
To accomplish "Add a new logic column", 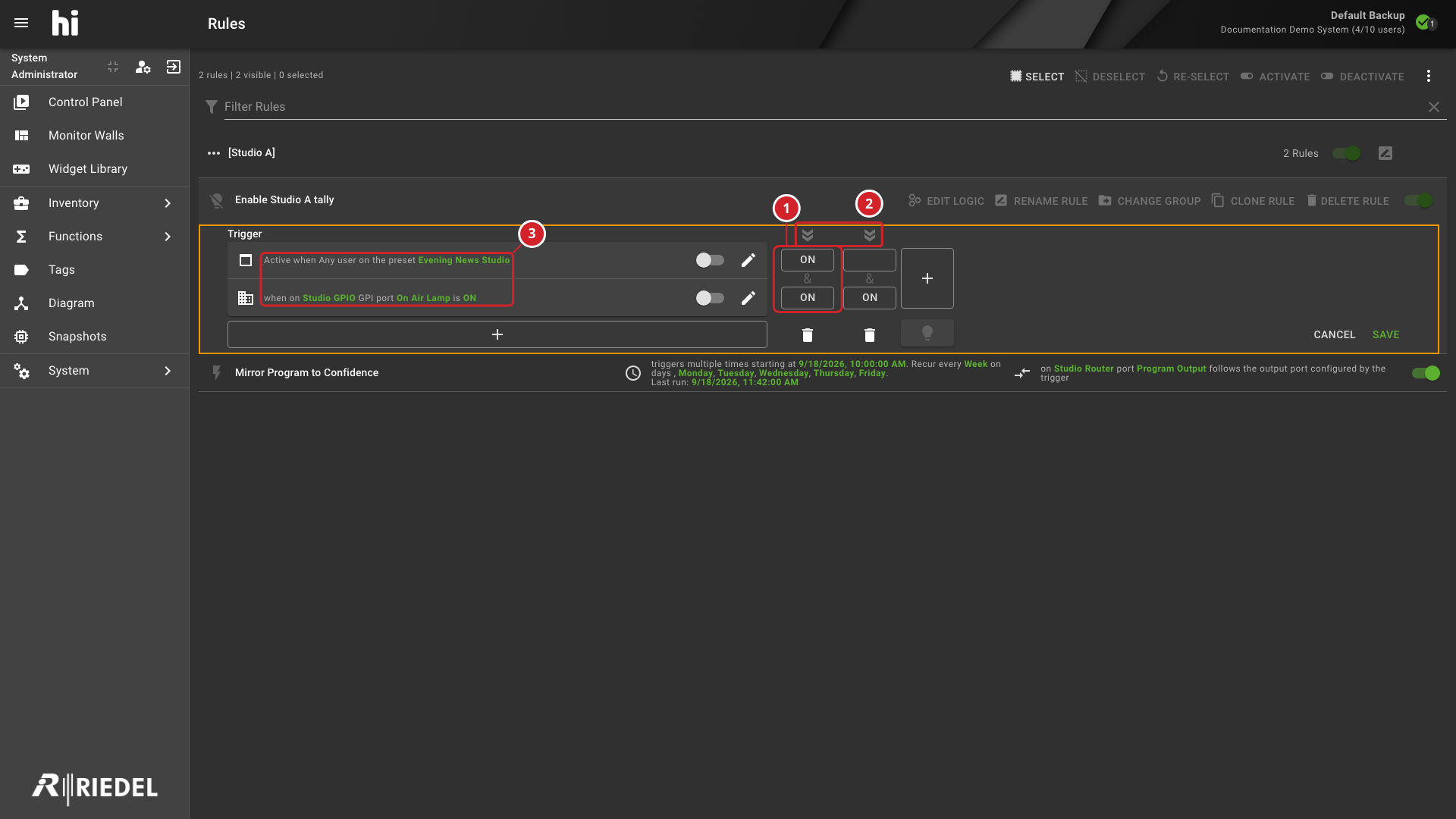I will [927, 278].
